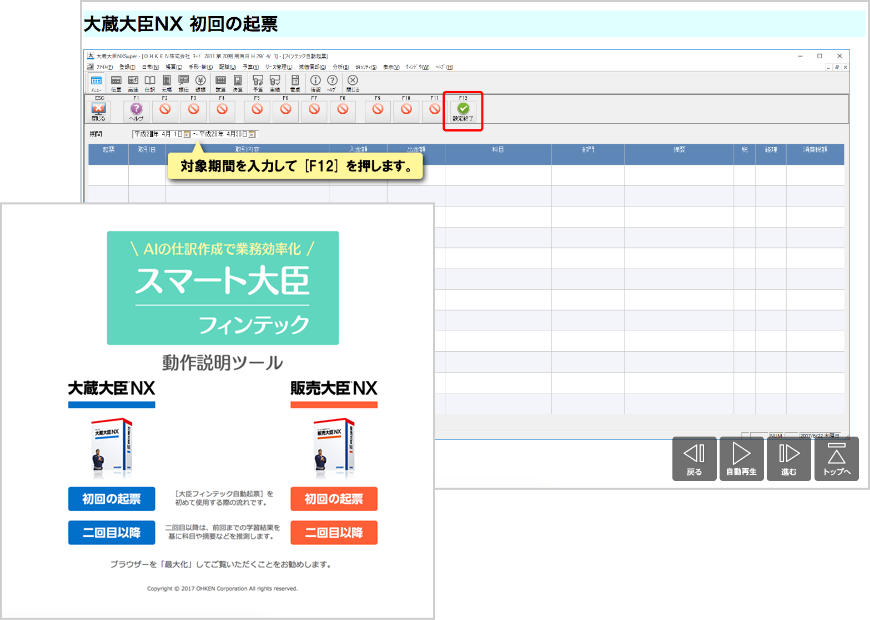Click the 大蔵大臣NX product box image
The height and width of the screenshot is (620, 870).
coord(112,447)
